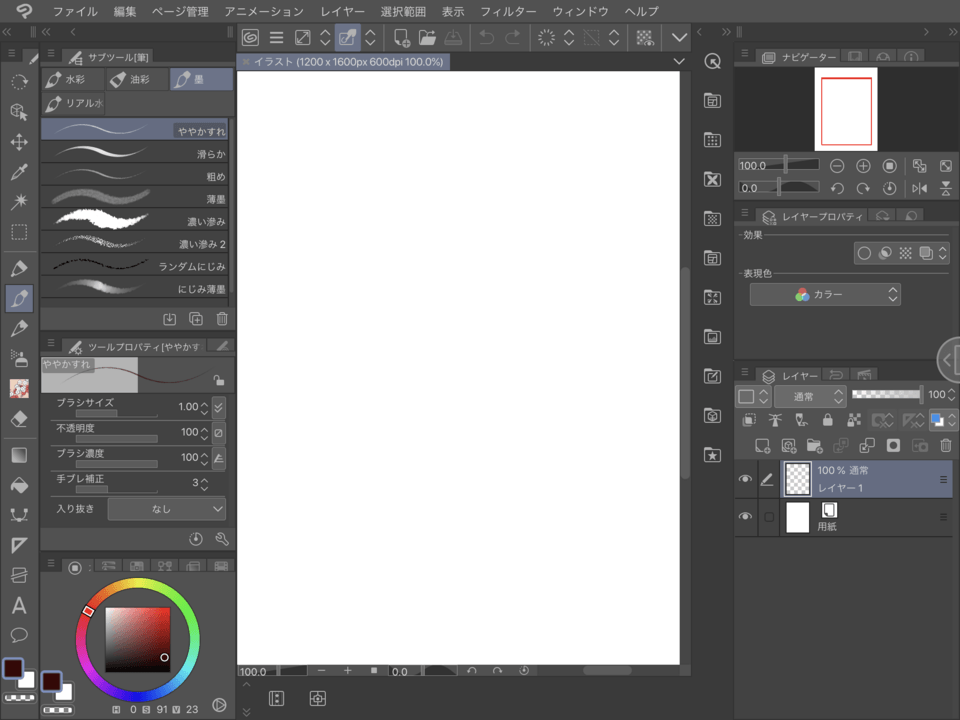This screenshot has width=960, height=720.
Task: Select the Eyedropper tool
Action: (x=19, y=172)
